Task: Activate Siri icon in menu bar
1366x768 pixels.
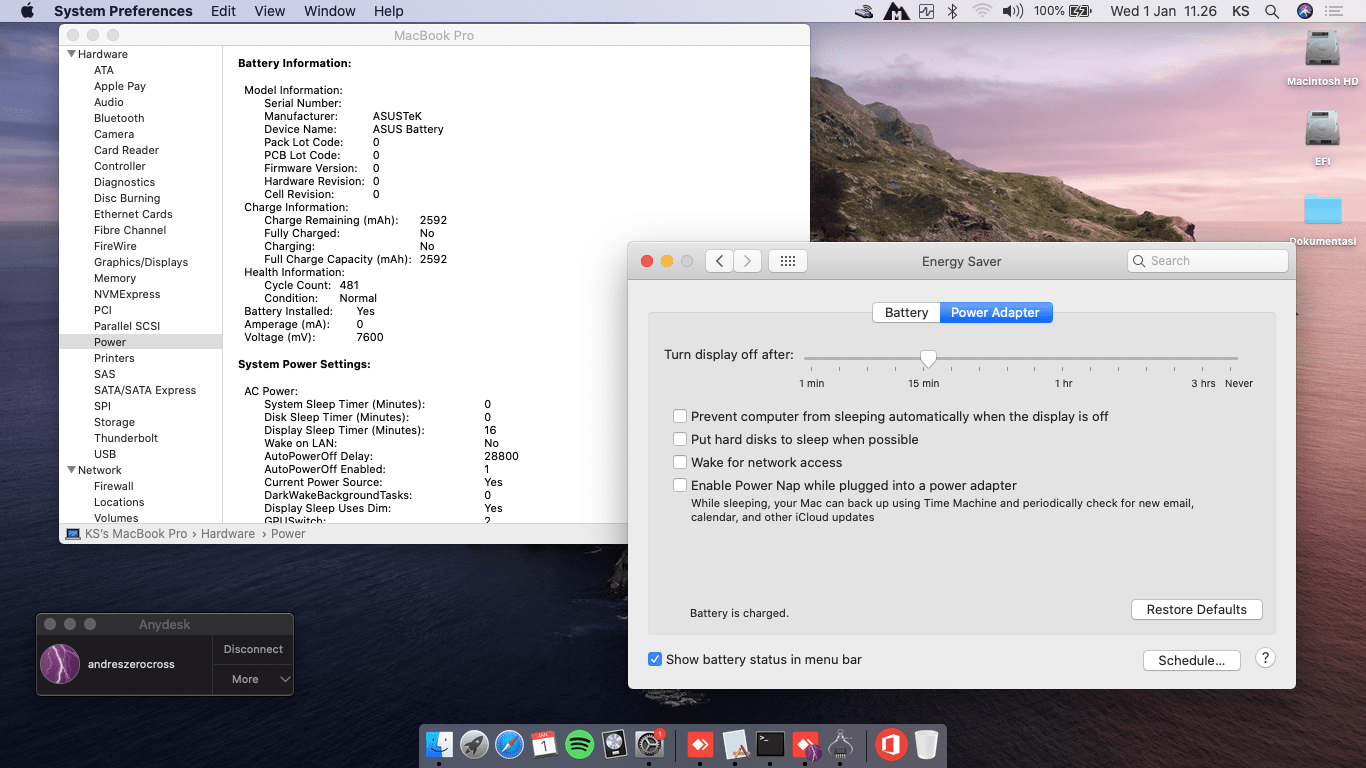Action: click(1304, 11)
